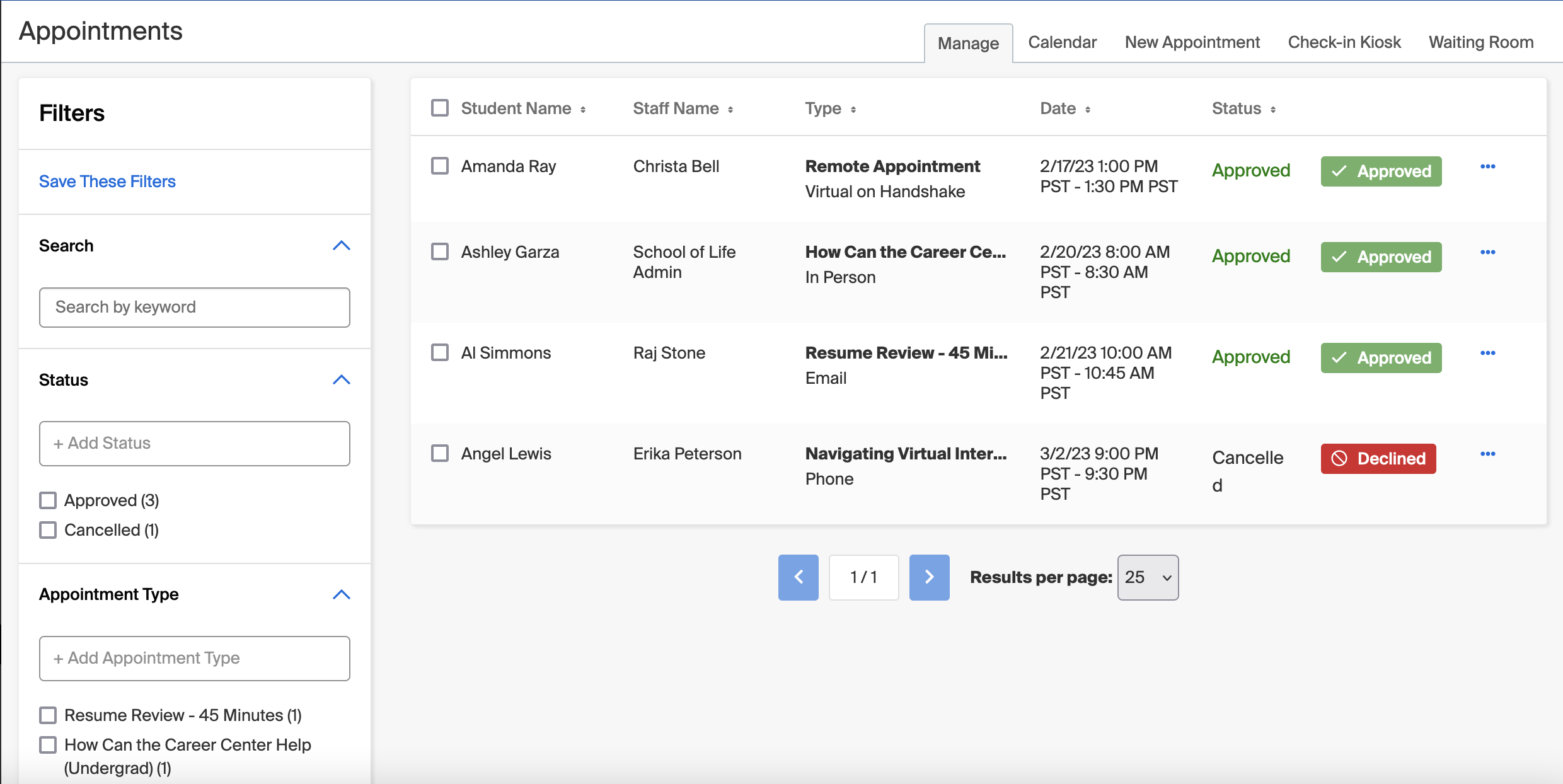1563x784 pixels.
Task: Click the Date column header label
Action: point(1058,108)
